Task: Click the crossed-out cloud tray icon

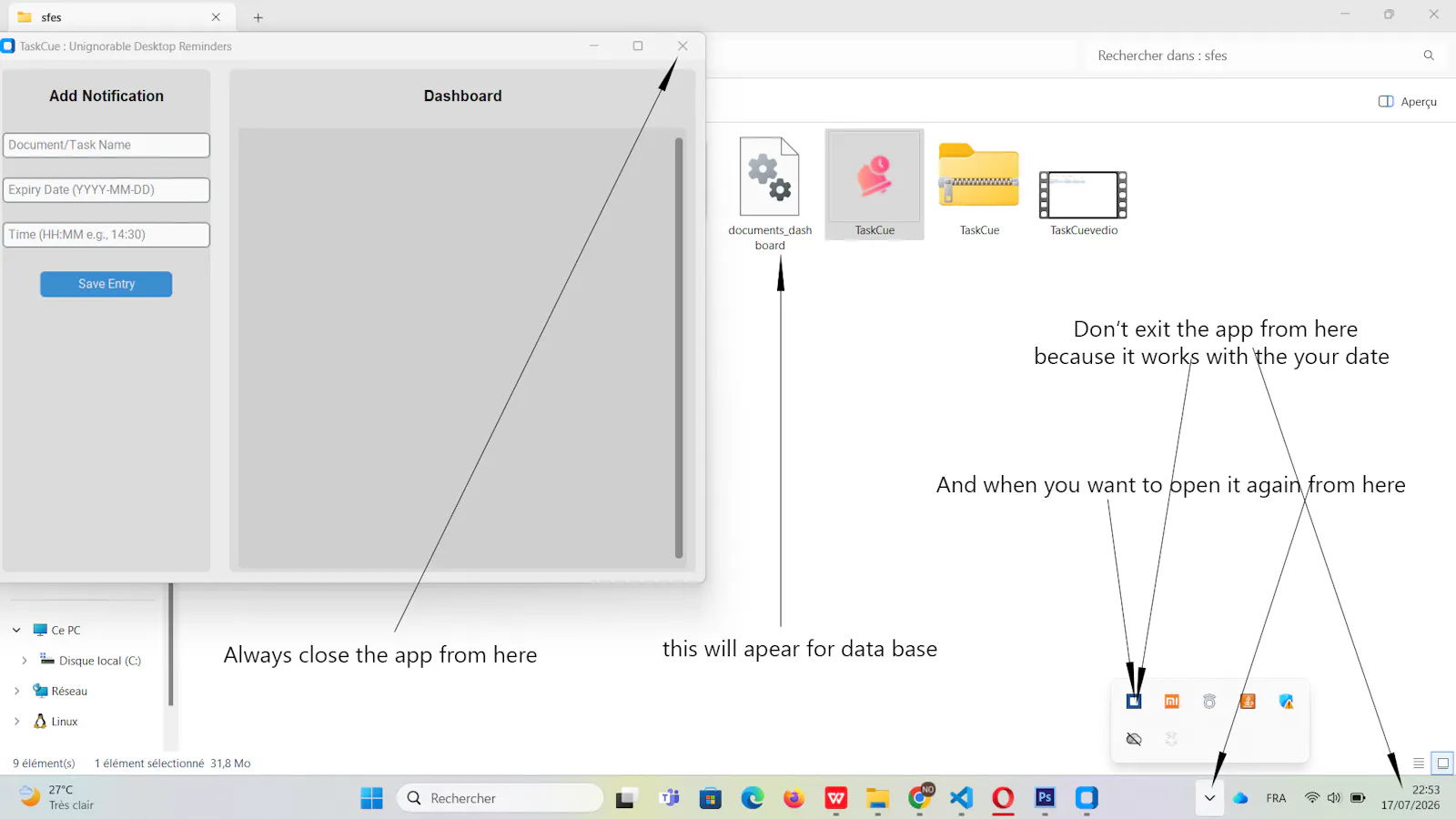Action: (1134, 739)
